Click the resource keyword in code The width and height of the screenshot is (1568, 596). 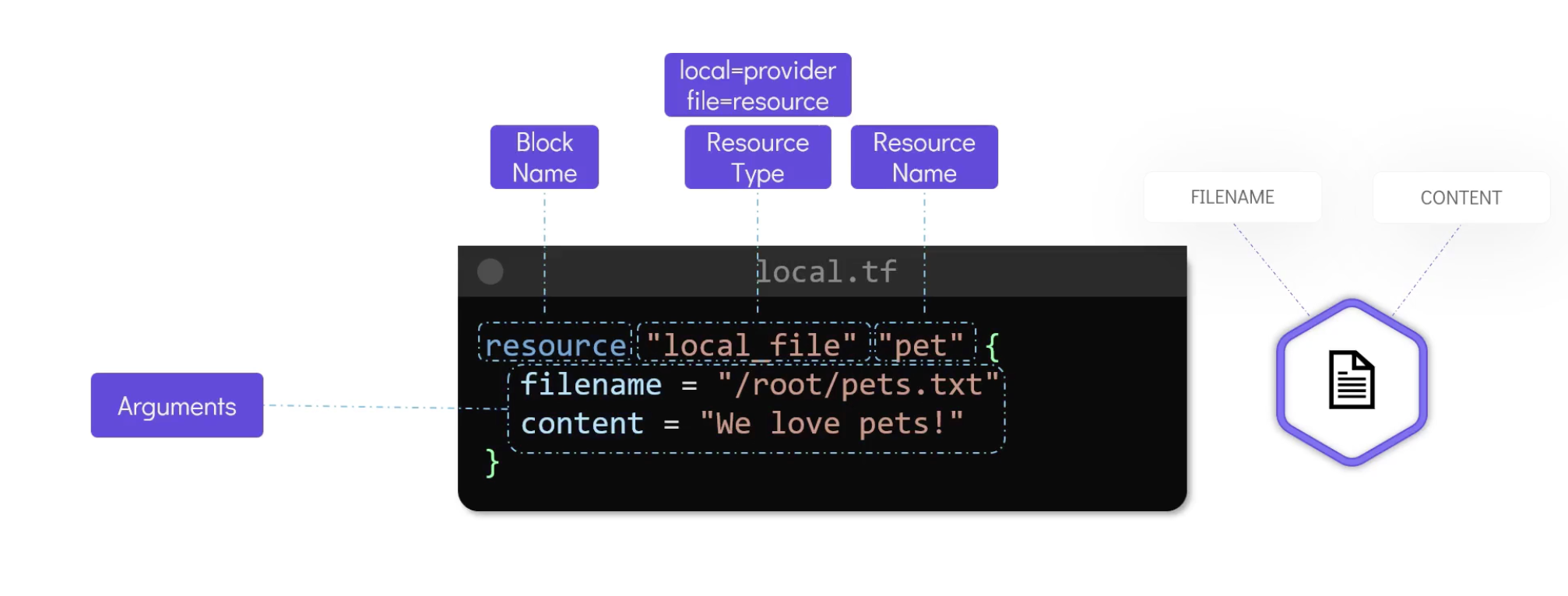(555, 345)
